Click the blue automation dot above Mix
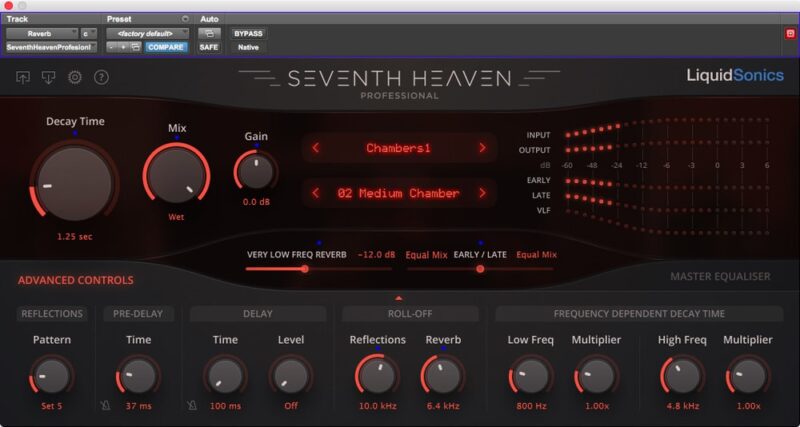The width and height of the screenshot is (800, 427). pyautogui.click(x=177, y=138)
